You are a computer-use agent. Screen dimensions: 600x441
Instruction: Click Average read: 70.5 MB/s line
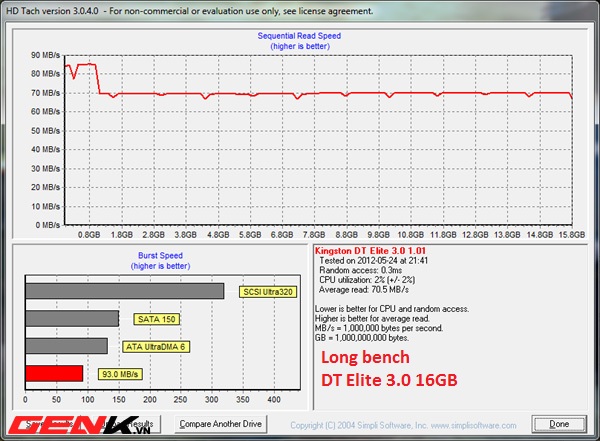[x=364, y=290]
